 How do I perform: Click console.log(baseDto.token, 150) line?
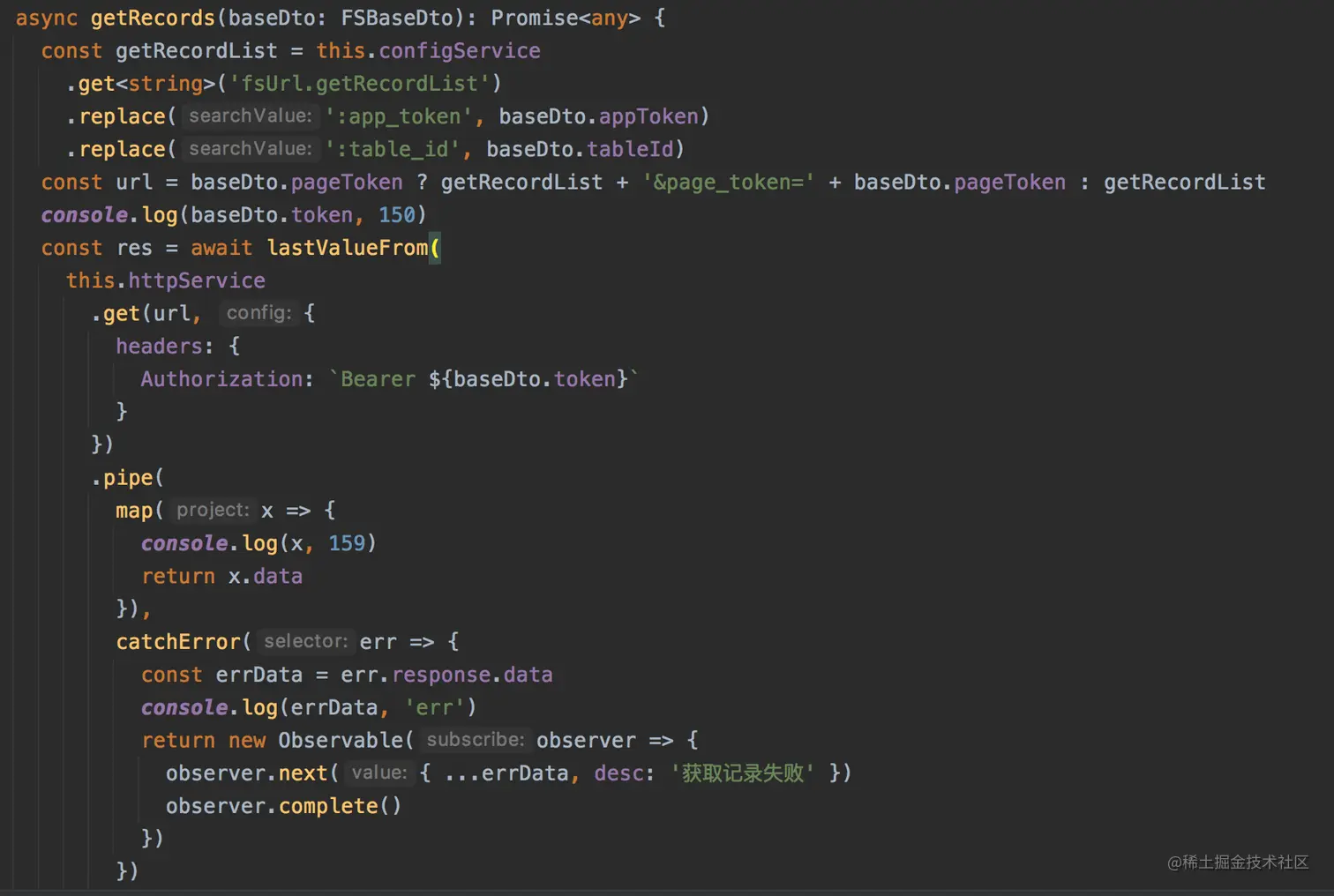pos(234,215)
